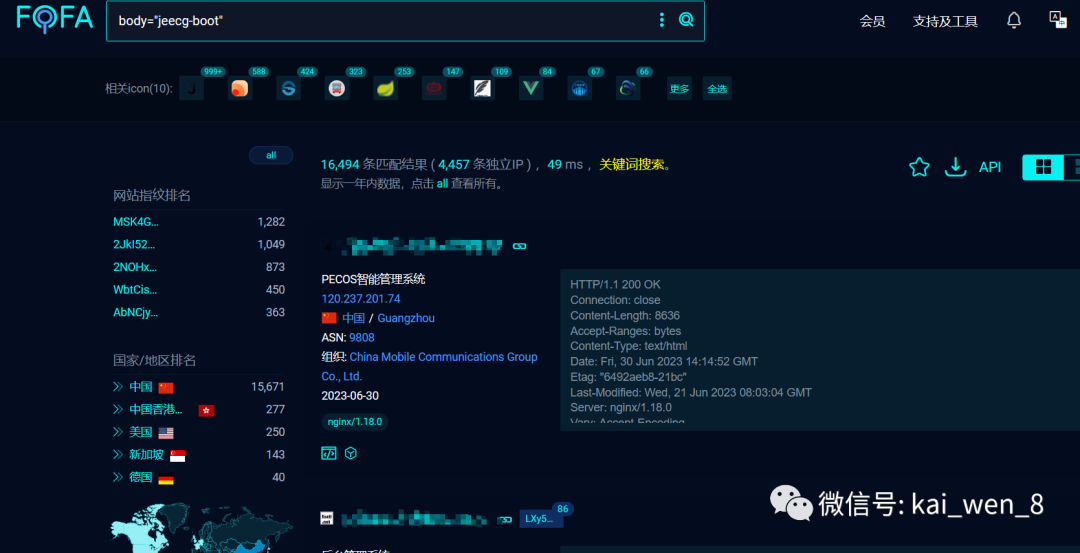Select the red emblem icon with 147 badge
Screen dimensions: 1080x553
[x=434, y=88]
